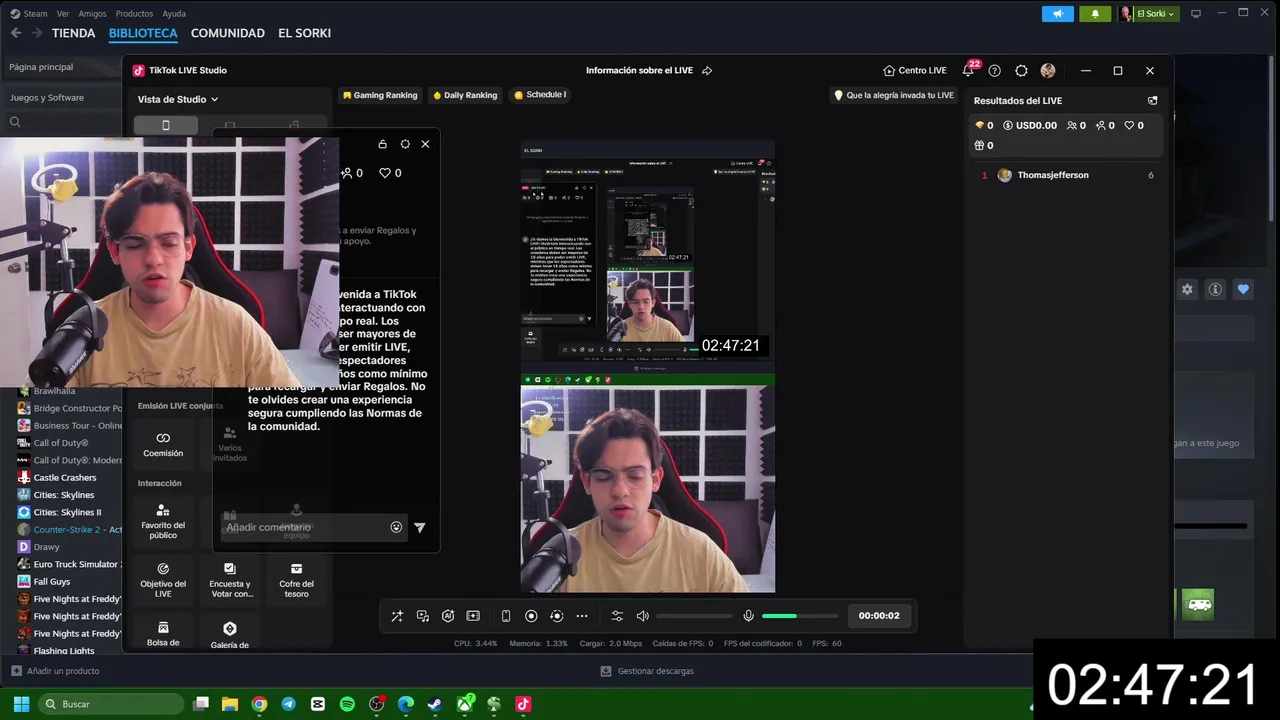The width and height of the screenshot is (1280, 720).
Task: Open notifications bell with 22 badge
Action: coord(968,70)
